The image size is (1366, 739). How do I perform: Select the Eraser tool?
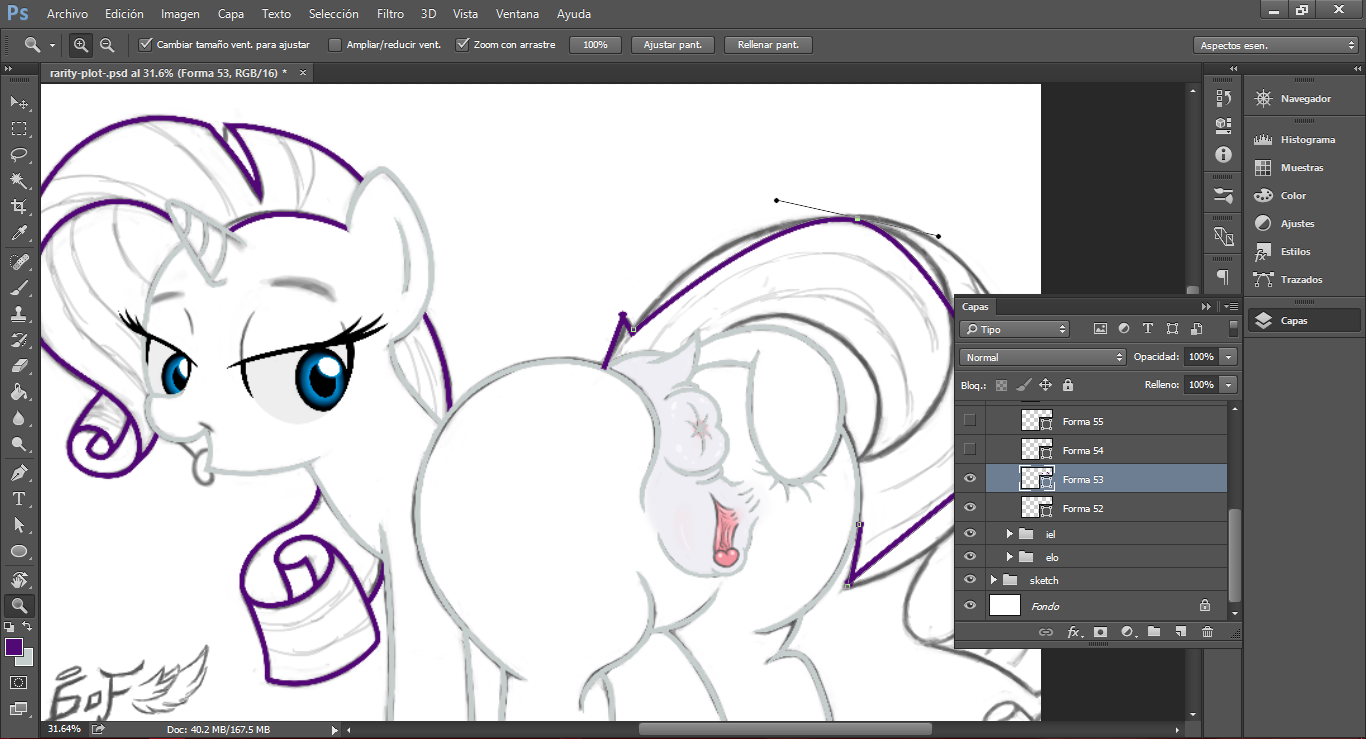19,366
